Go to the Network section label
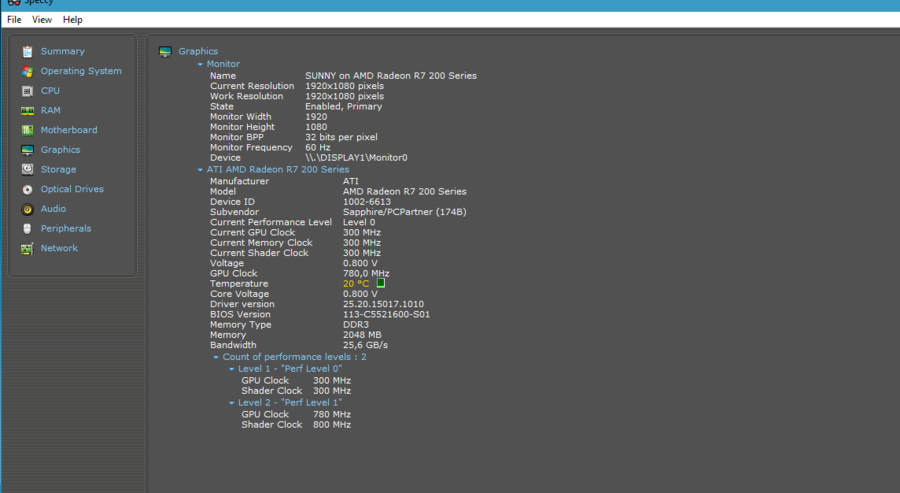900x493 pixels. tap(59, 248)
